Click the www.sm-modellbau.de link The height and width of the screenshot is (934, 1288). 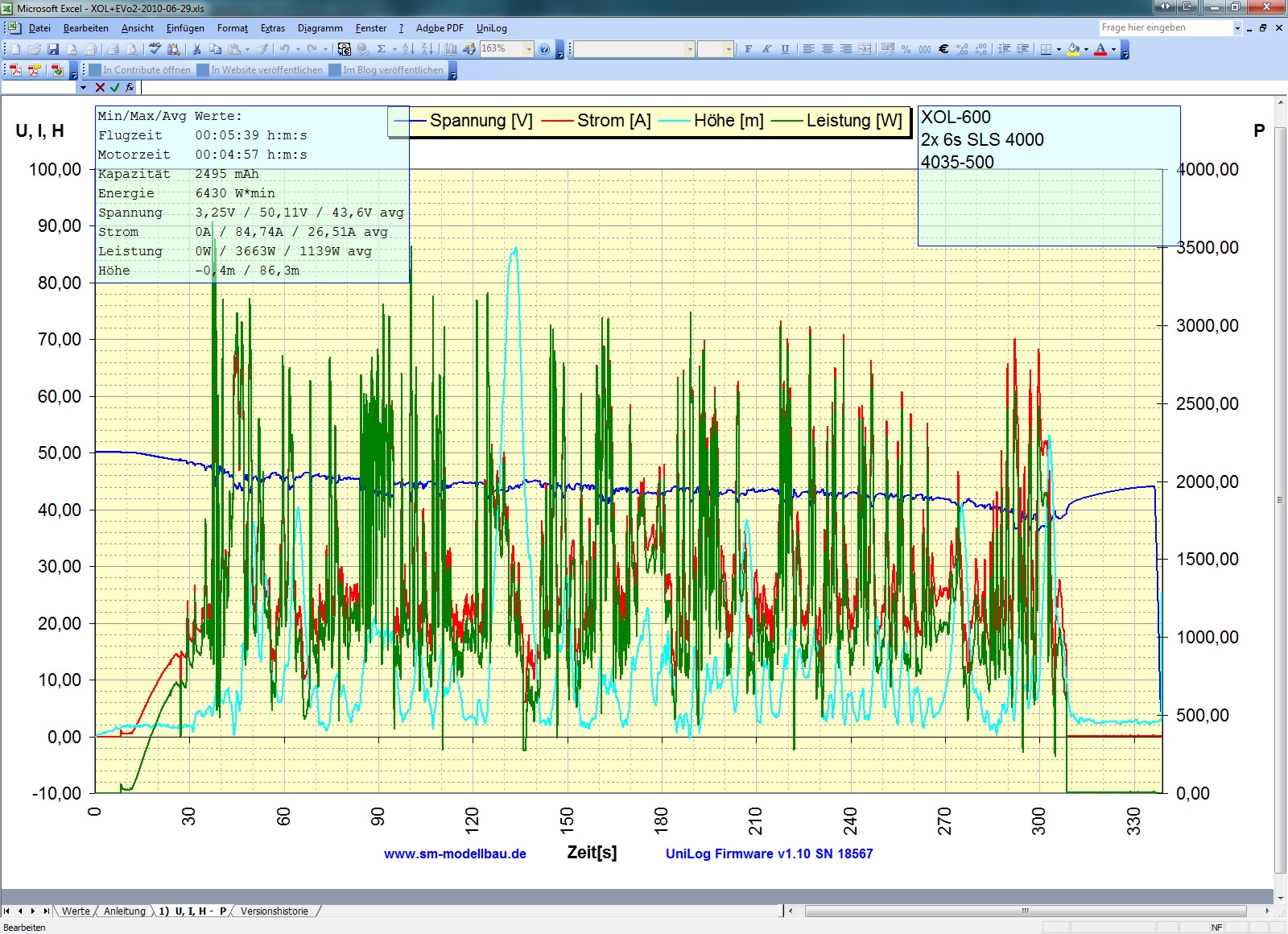455,853
